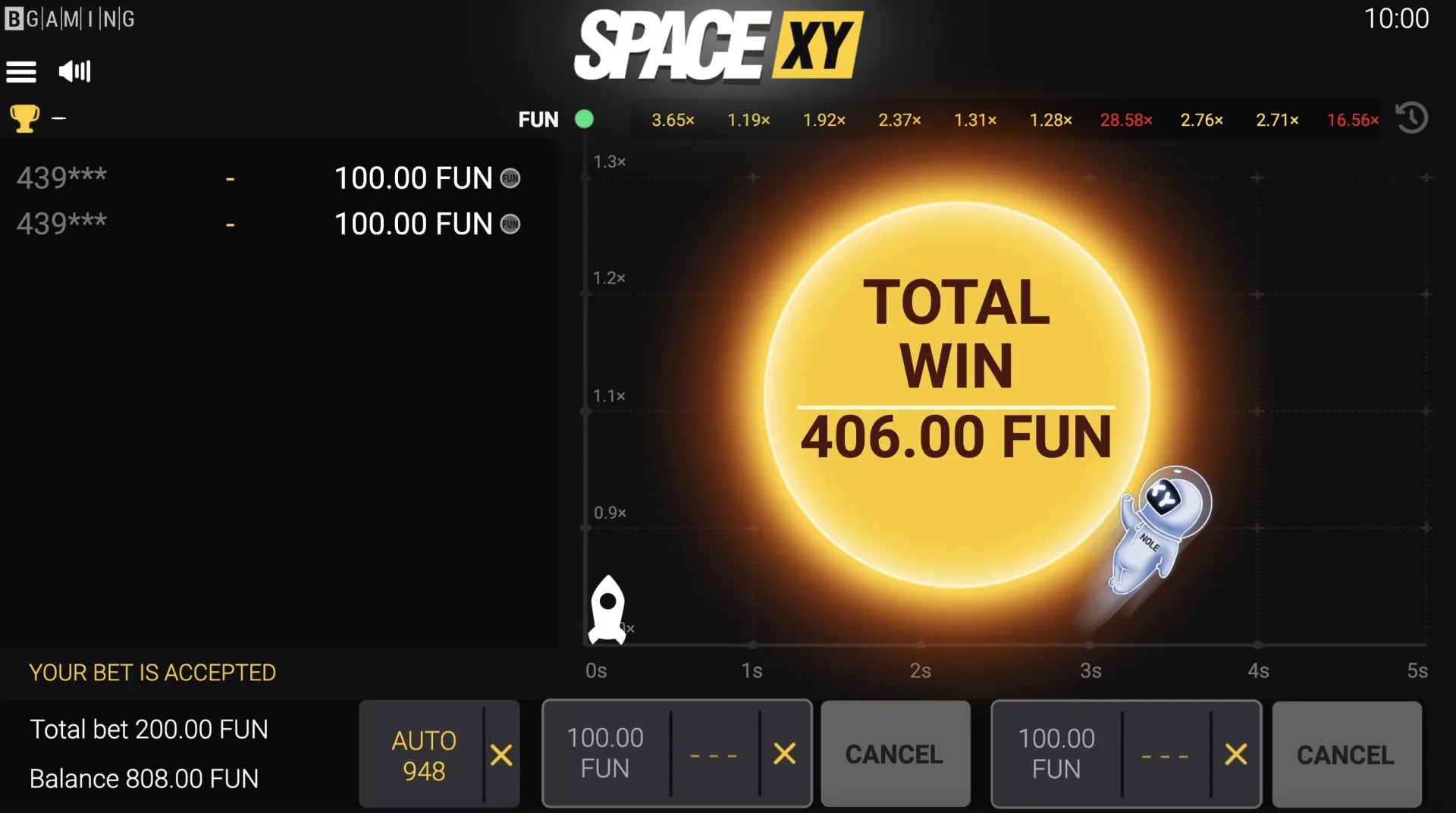This screenshot has width=1456, height=813.
Task: Select the first 100.00 FUN bet amount
Action: pos(605,753)
